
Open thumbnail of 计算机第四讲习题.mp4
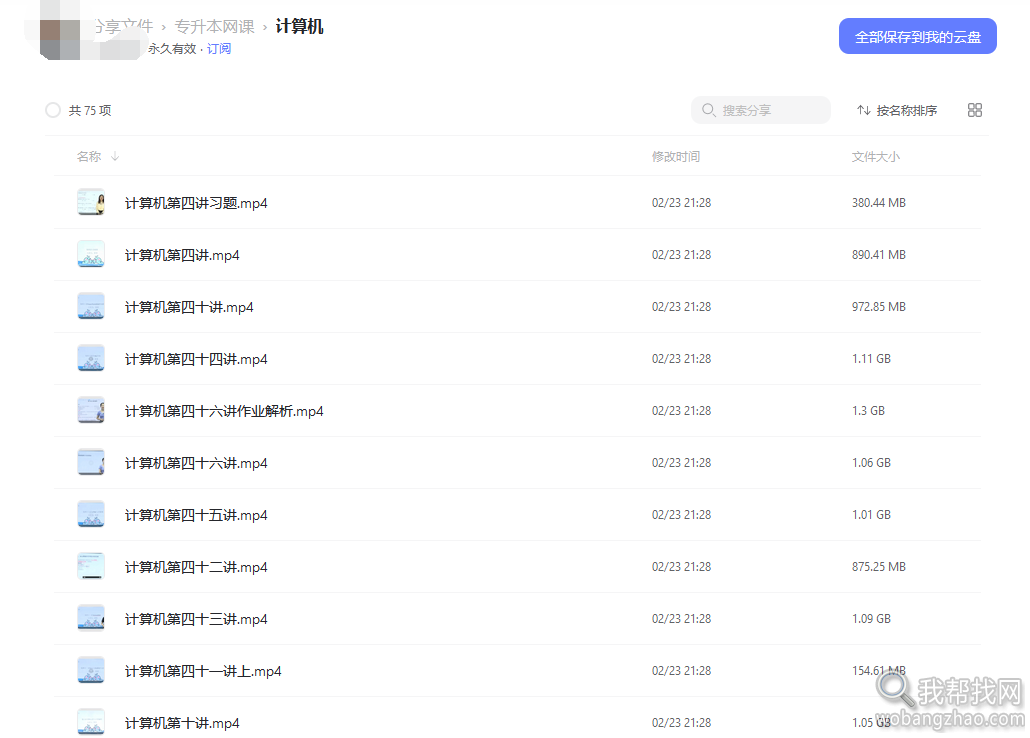pos(91,202)
